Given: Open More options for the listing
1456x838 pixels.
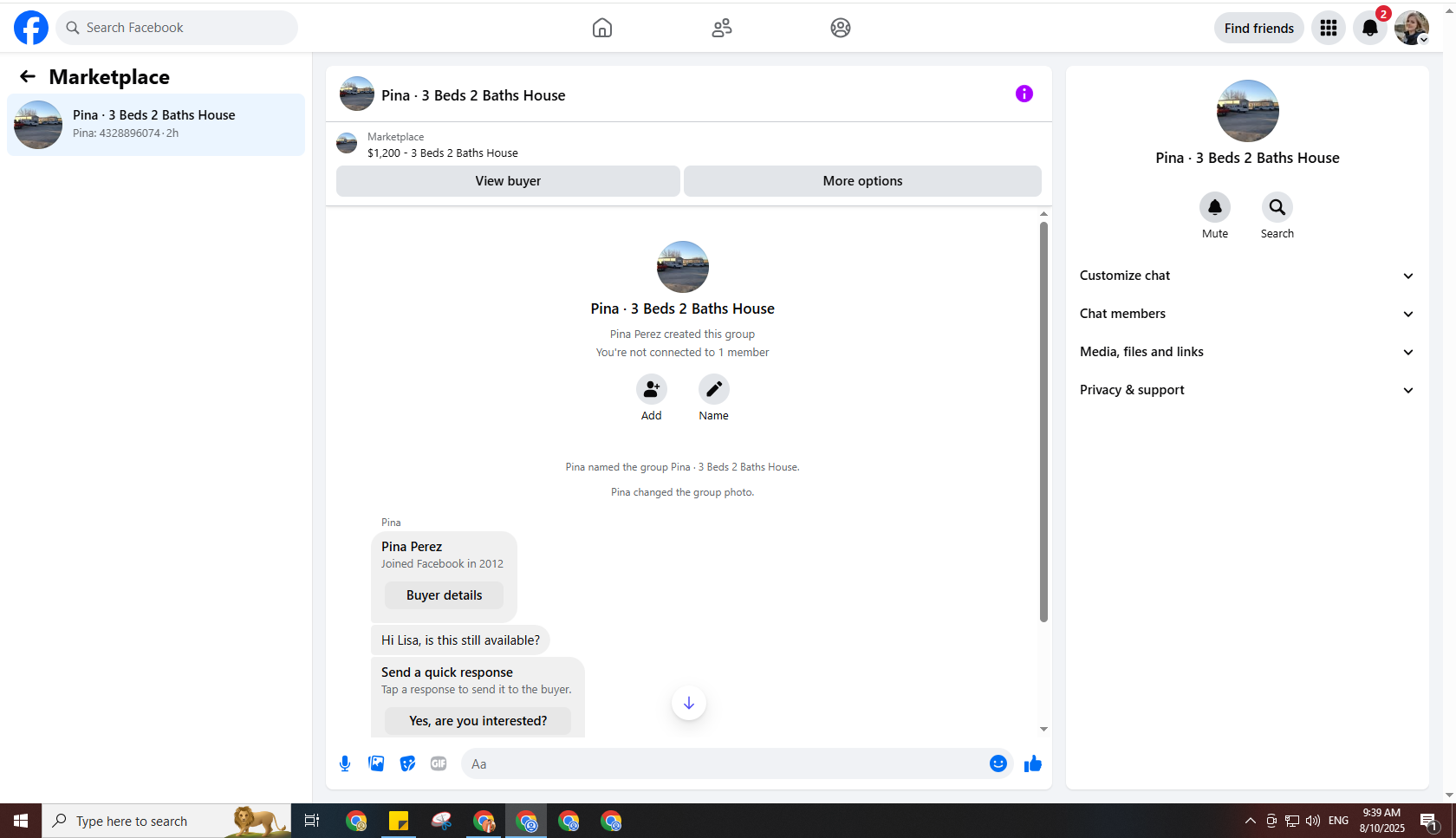Looking at the screenshot, I should tap(862, 181).
